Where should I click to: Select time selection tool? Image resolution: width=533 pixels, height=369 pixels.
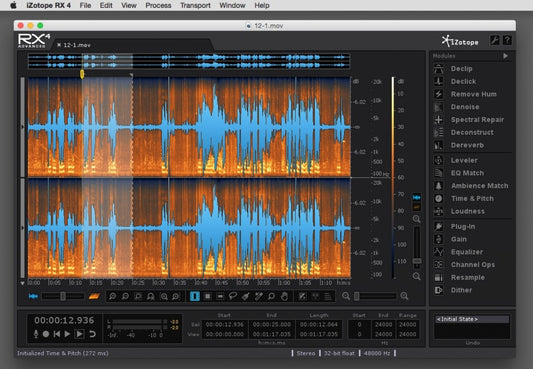(195, 296)
